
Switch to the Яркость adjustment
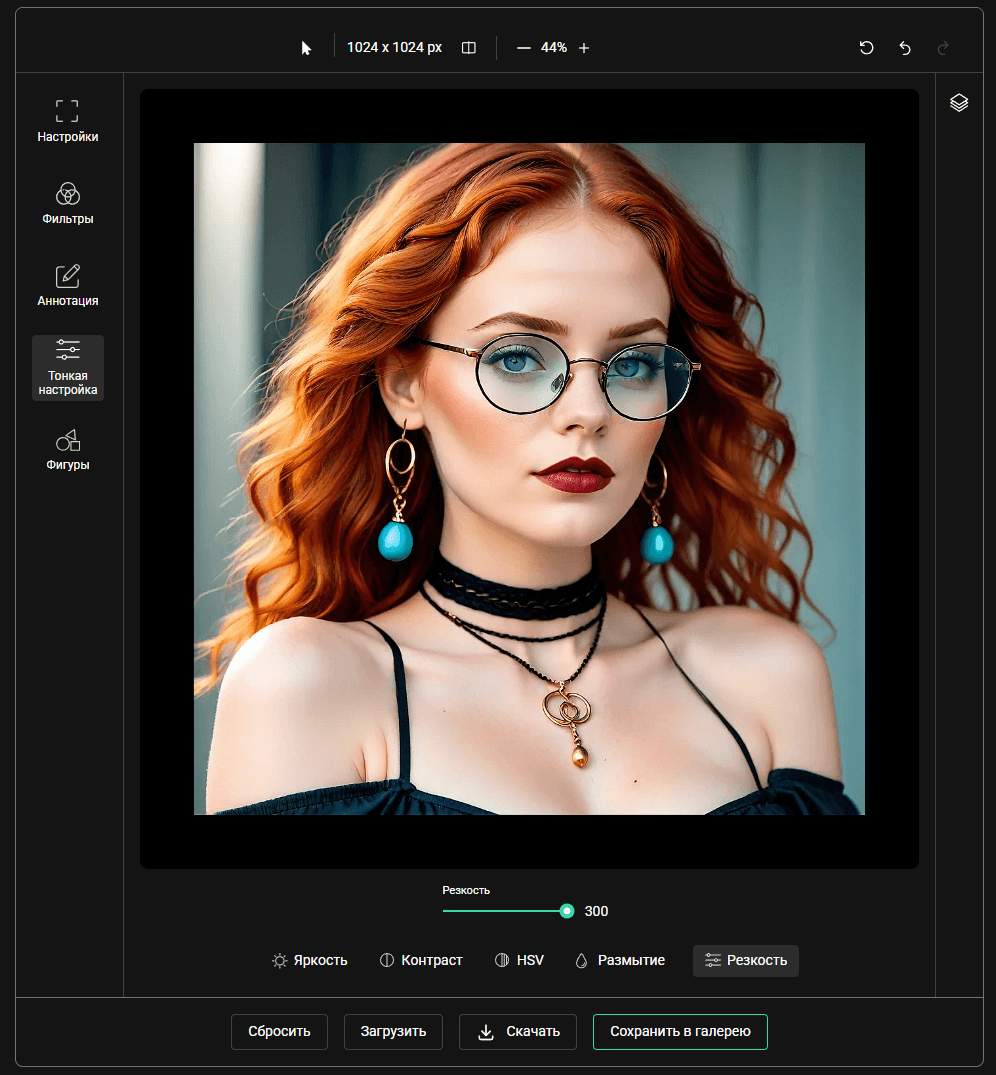coord(310,961)
